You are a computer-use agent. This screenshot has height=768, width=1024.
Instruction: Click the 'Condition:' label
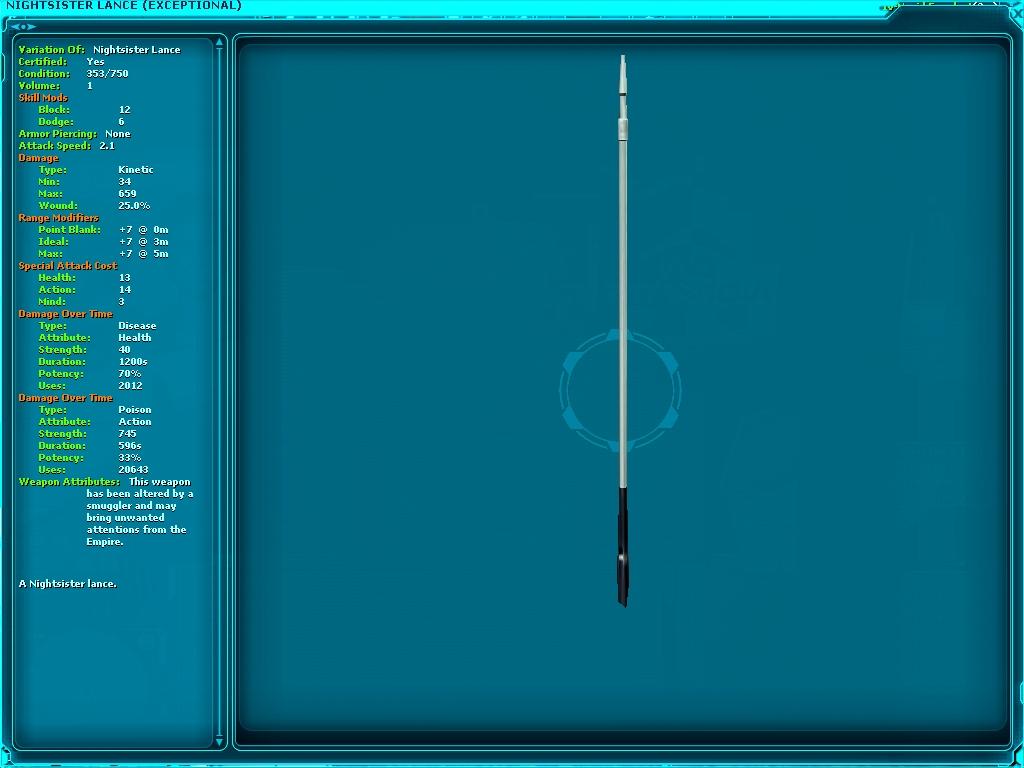(x=44, y=74)
